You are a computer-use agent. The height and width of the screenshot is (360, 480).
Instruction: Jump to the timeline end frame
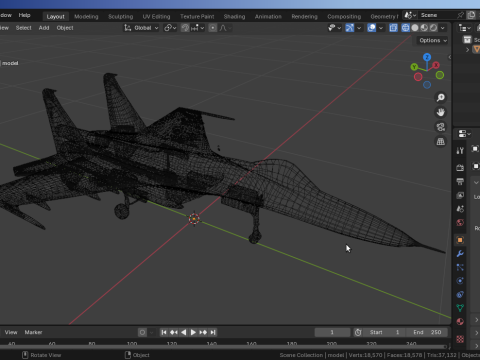[213, 332]
